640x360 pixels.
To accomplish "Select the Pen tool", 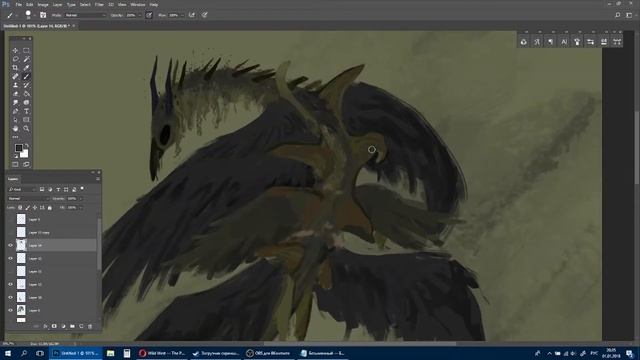I will [15, 111].
